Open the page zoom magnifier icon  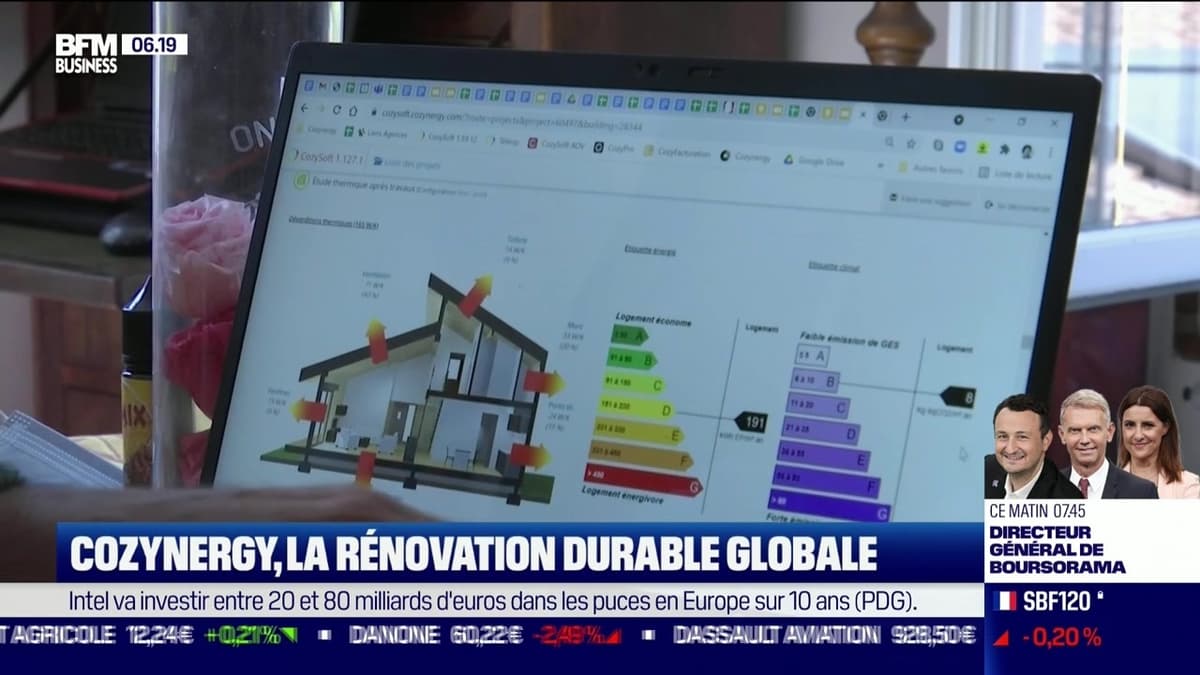pyautogui.click(x=889, y=143)
